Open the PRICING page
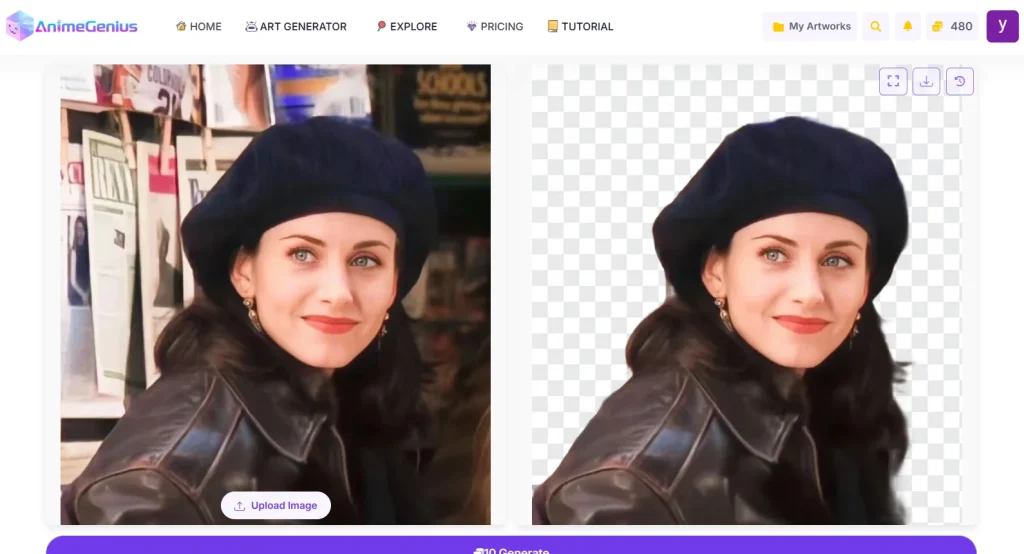The image size is (1024, 554). [x=495, y=27]
